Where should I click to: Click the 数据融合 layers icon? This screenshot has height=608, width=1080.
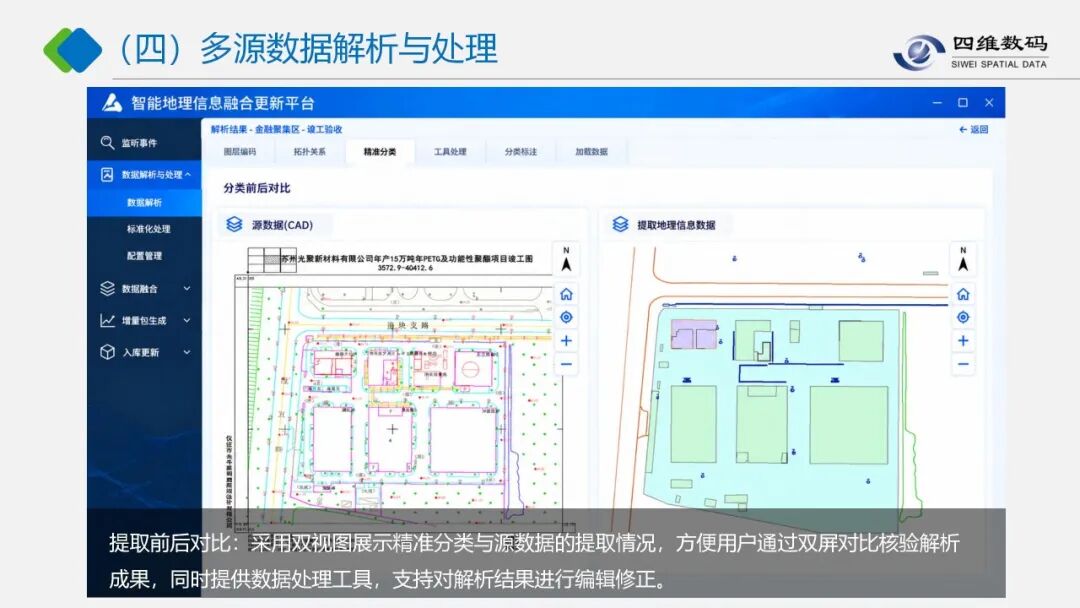click(x=107, y=289)
